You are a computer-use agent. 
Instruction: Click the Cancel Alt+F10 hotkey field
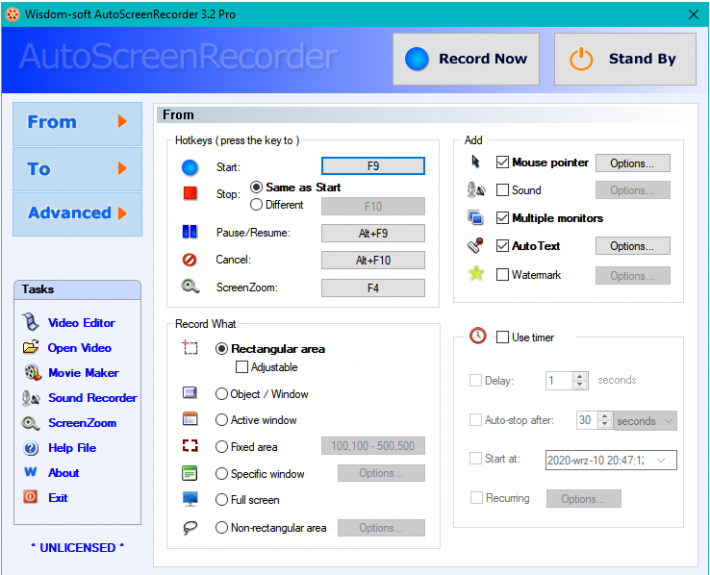coord(373,260)
